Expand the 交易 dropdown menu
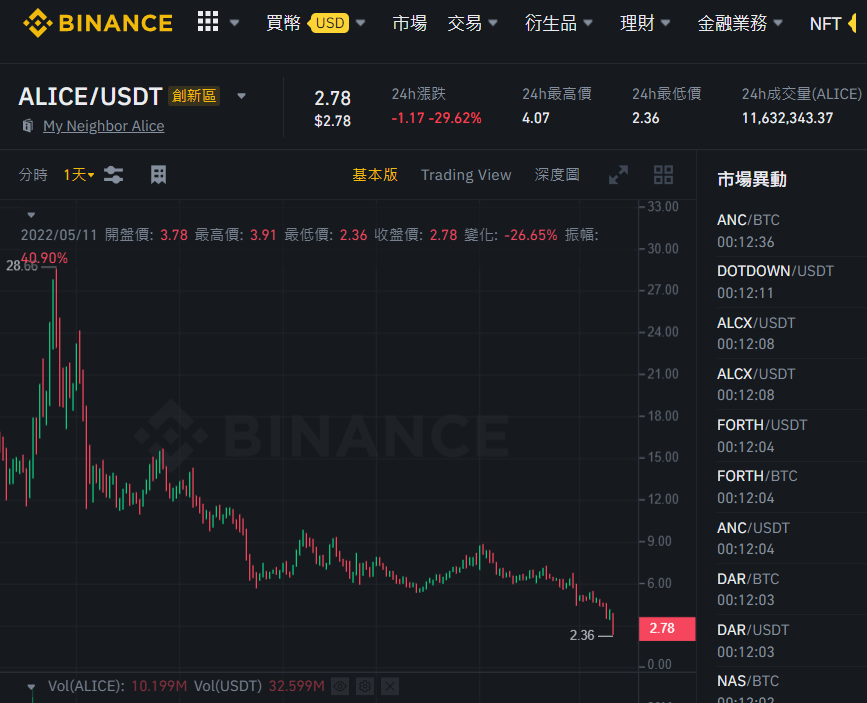 (472, 23)
